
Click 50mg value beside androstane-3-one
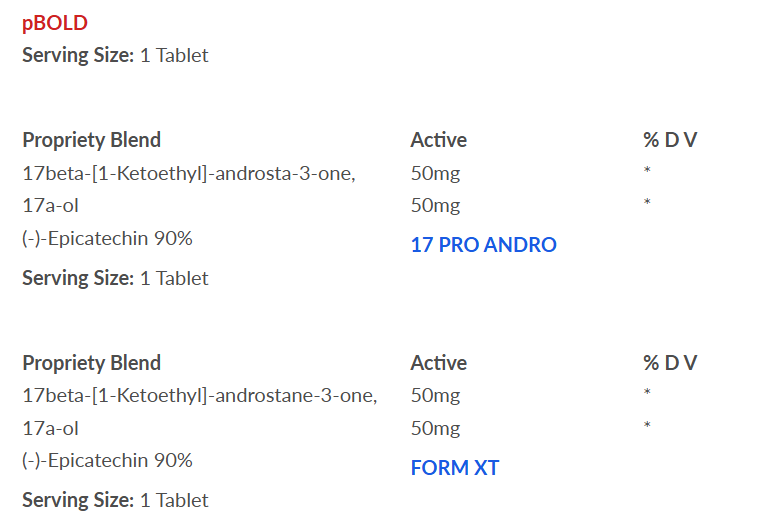435,396
